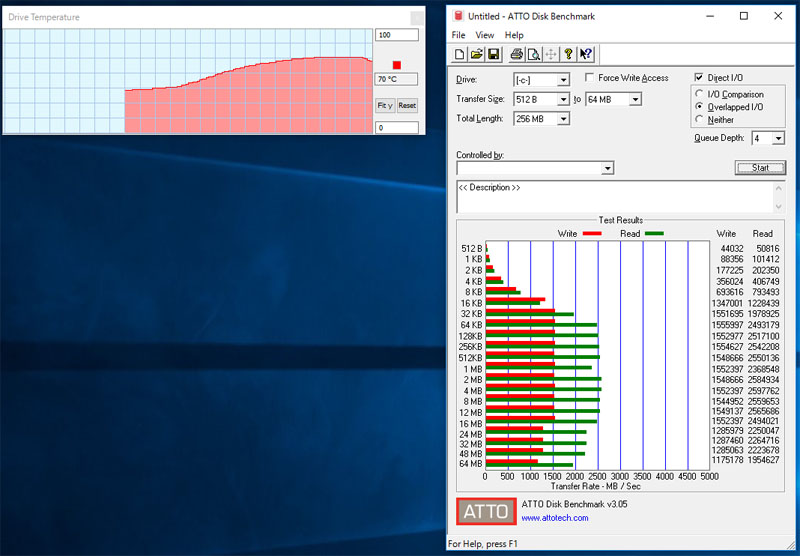Click the yellow question mark About icon
This screenshot has width=800, height=556.
tap(568, 54)
